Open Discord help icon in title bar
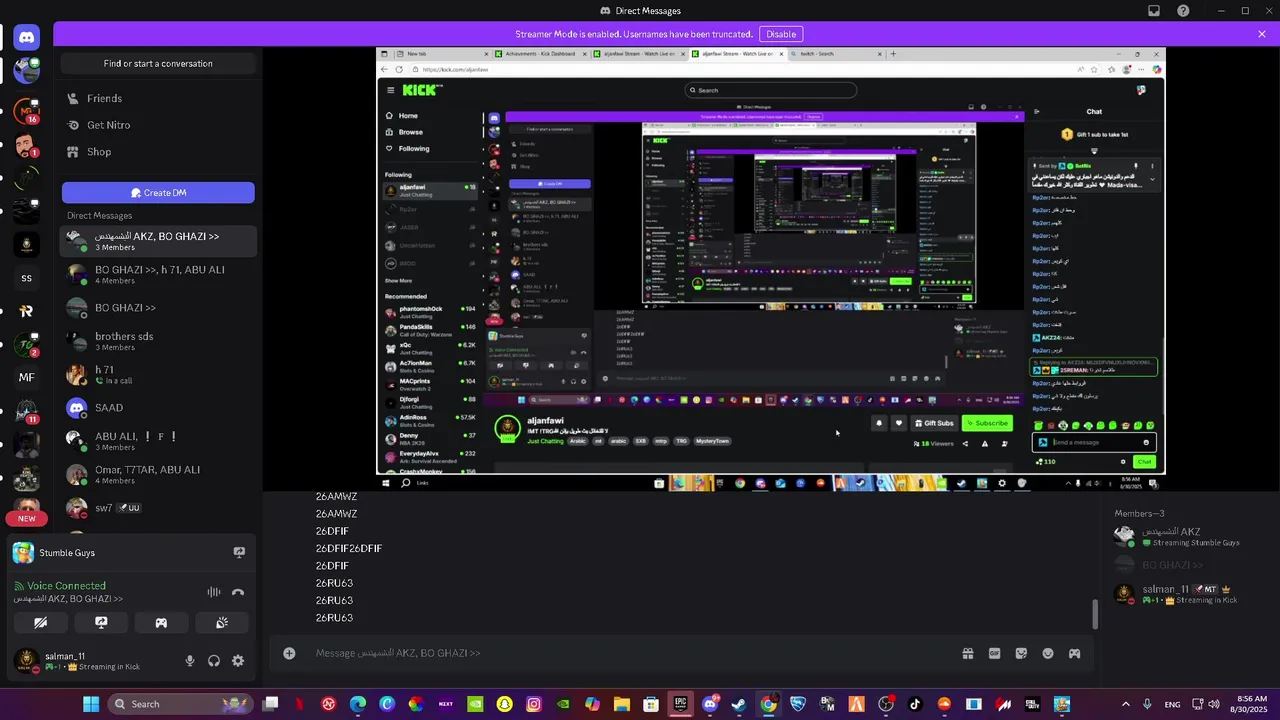 (1184, 11)
